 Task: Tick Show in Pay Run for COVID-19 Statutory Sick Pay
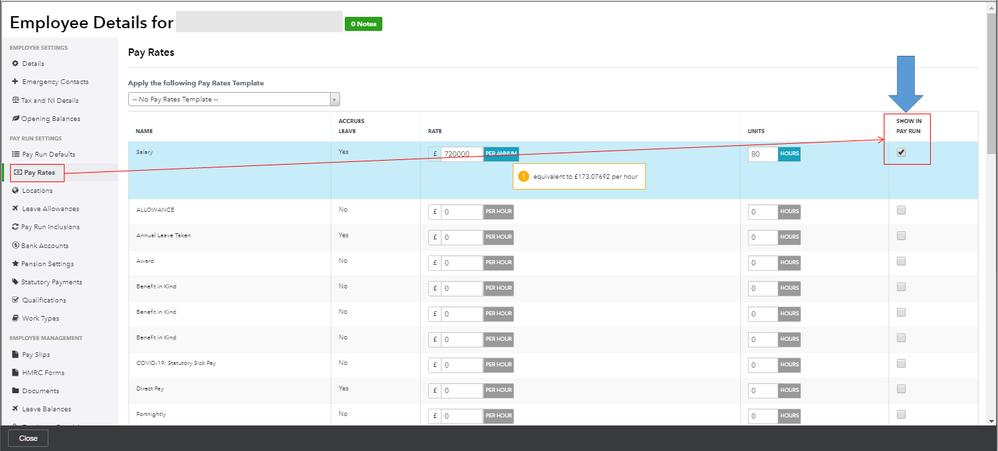[901, 363]
